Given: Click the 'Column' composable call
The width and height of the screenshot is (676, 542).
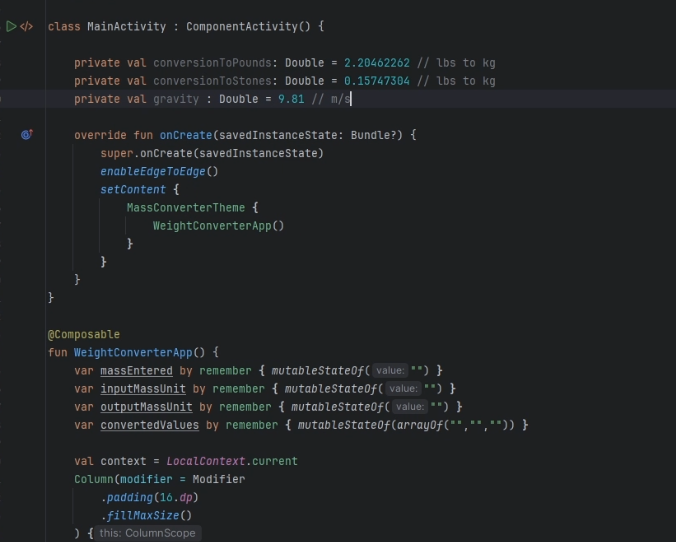Looking at the screenshot, I should pos(94,479).
